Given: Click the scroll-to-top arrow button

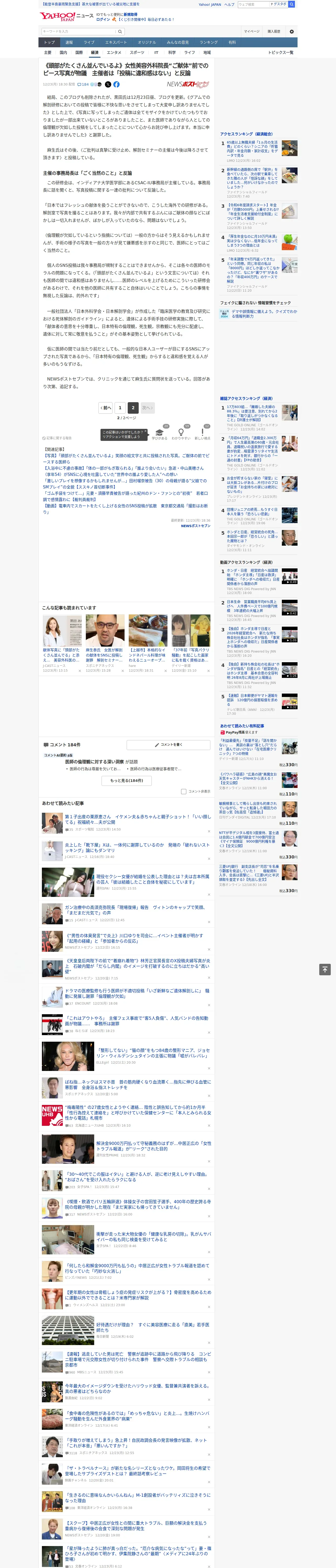Looking at the screenshot, I should [325, 970].
